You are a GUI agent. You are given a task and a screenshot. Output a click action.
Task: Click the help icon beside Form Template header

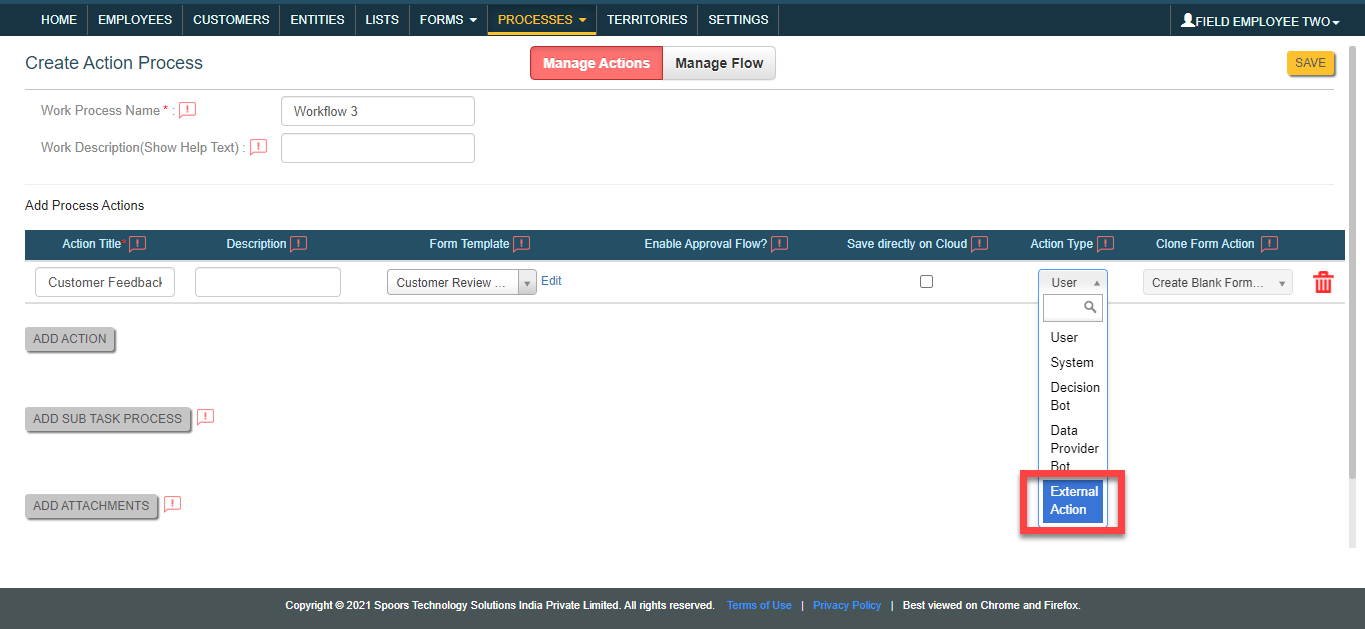(522, 243)
